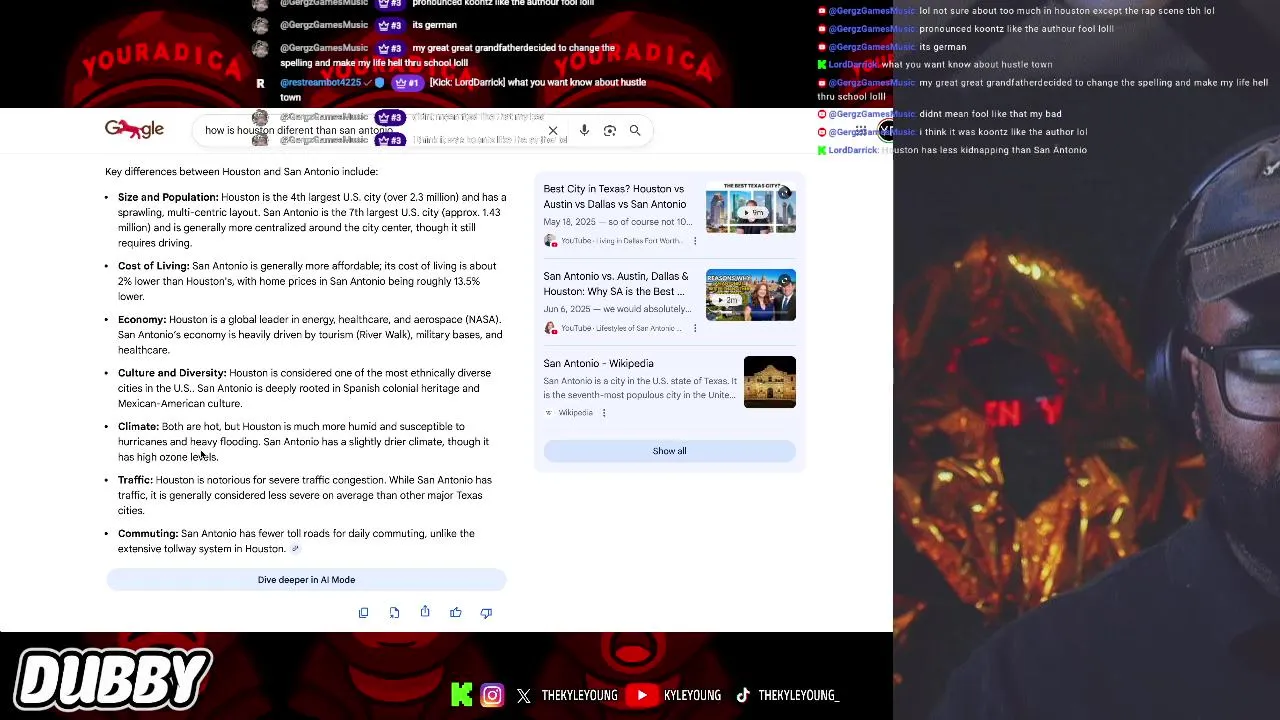1280x720 pixels.
Task: Give thumbs up to the AI overview
Action: coord(456,612)
